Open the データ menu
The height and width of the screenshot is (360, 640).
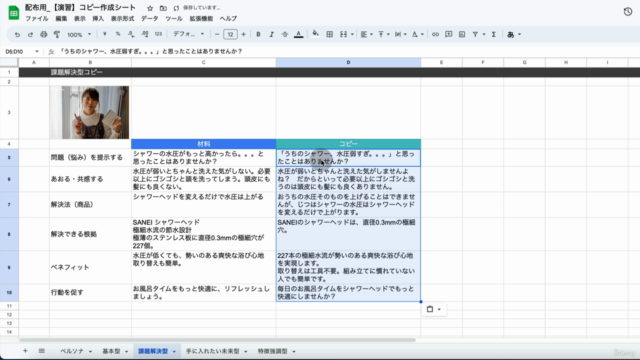tap(150, 19)
